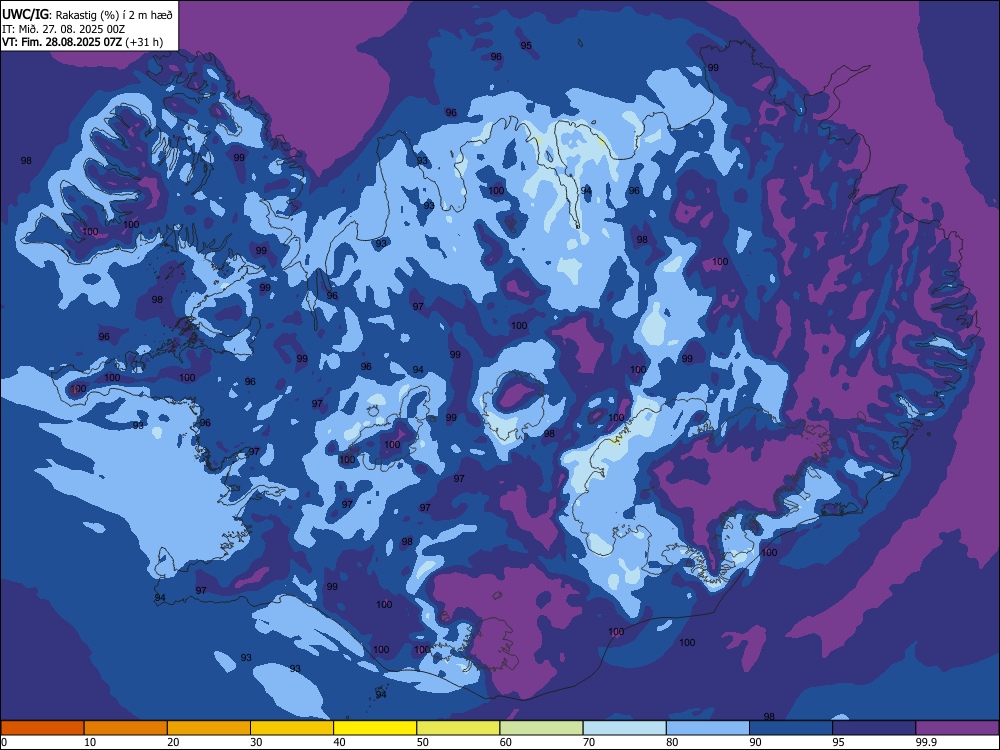Screen dimensions: 1000x750
Task: Click the amber 20–30 legend swatch
Action: 209,728
